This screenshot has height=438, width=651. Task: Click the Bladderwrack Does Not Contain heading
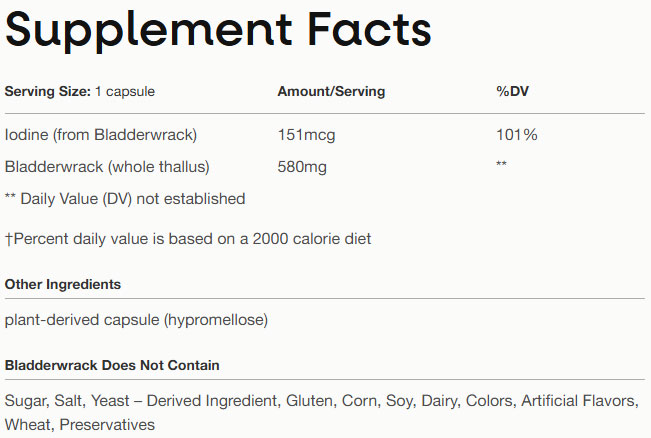pos(112,366)
